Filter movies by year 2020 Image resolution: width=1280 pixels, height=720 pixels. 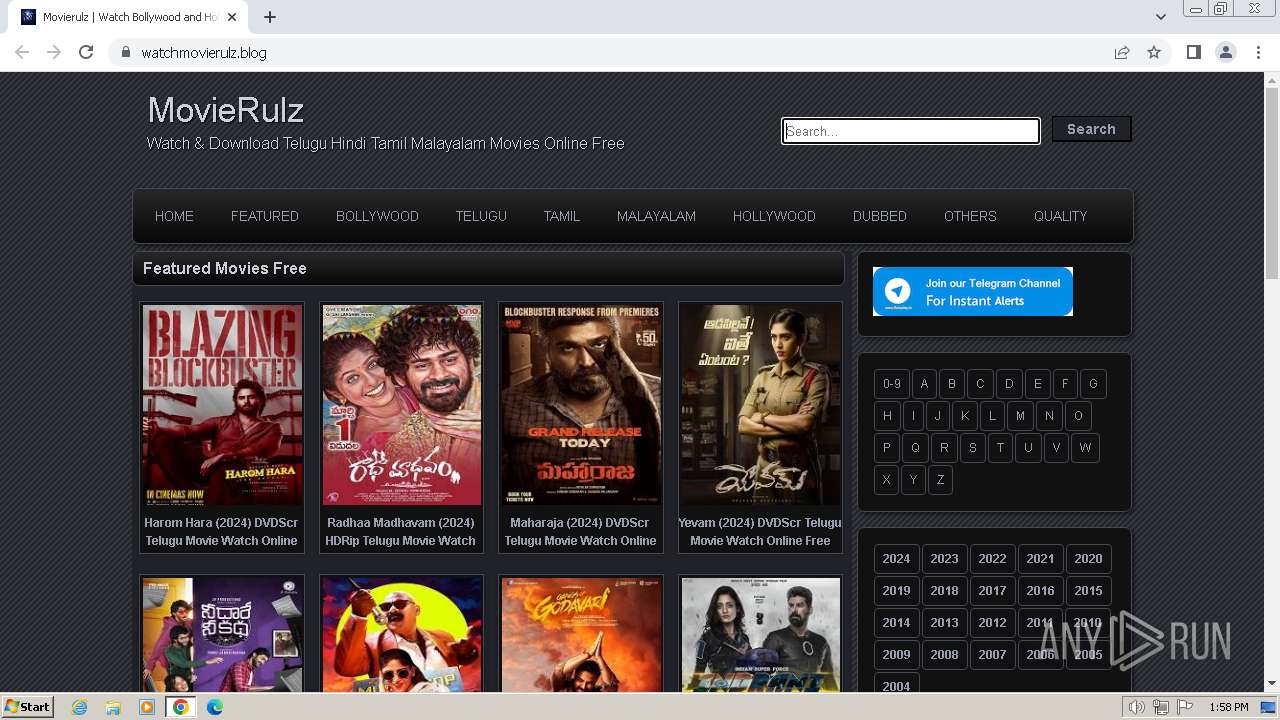coord(1088,559)
